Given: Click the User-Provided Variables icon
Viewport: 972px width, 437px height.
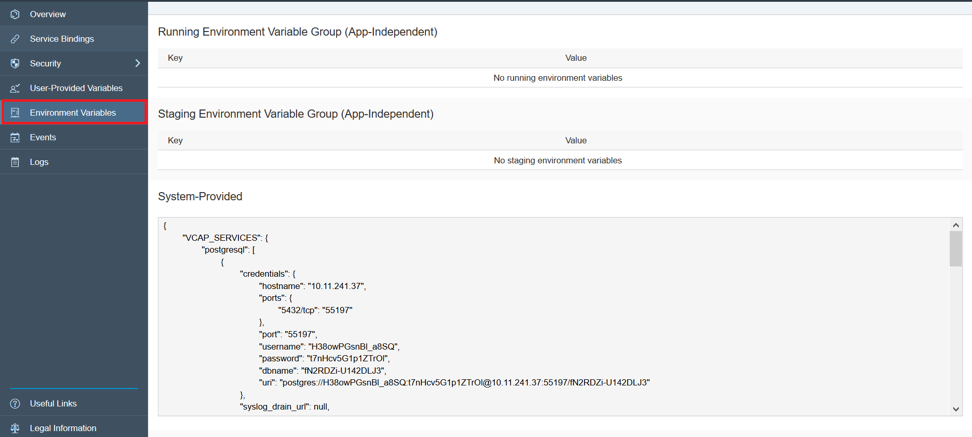Looking at the screenshot, I should [x=15, y=88].
